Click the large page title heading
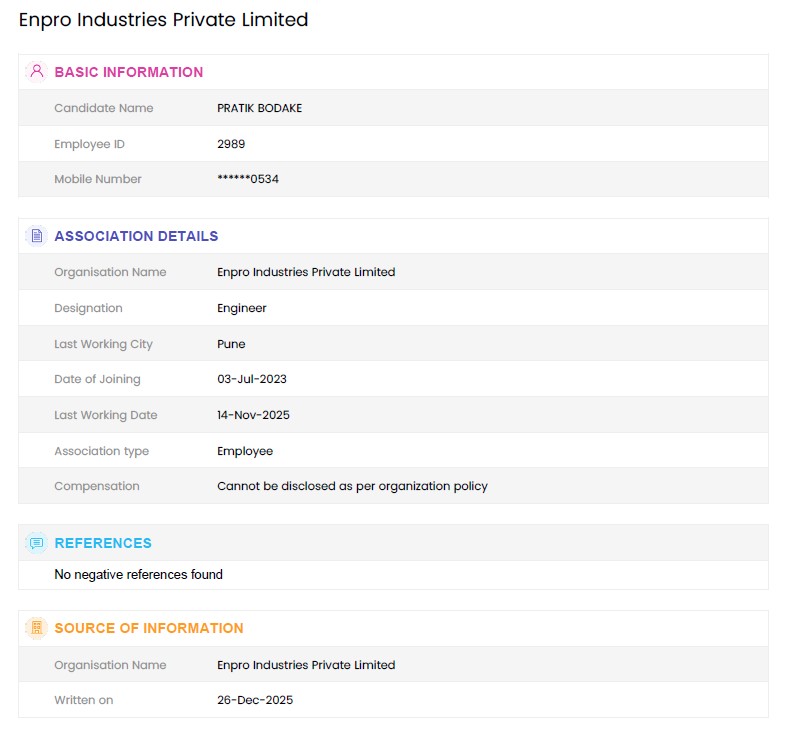 163,20
